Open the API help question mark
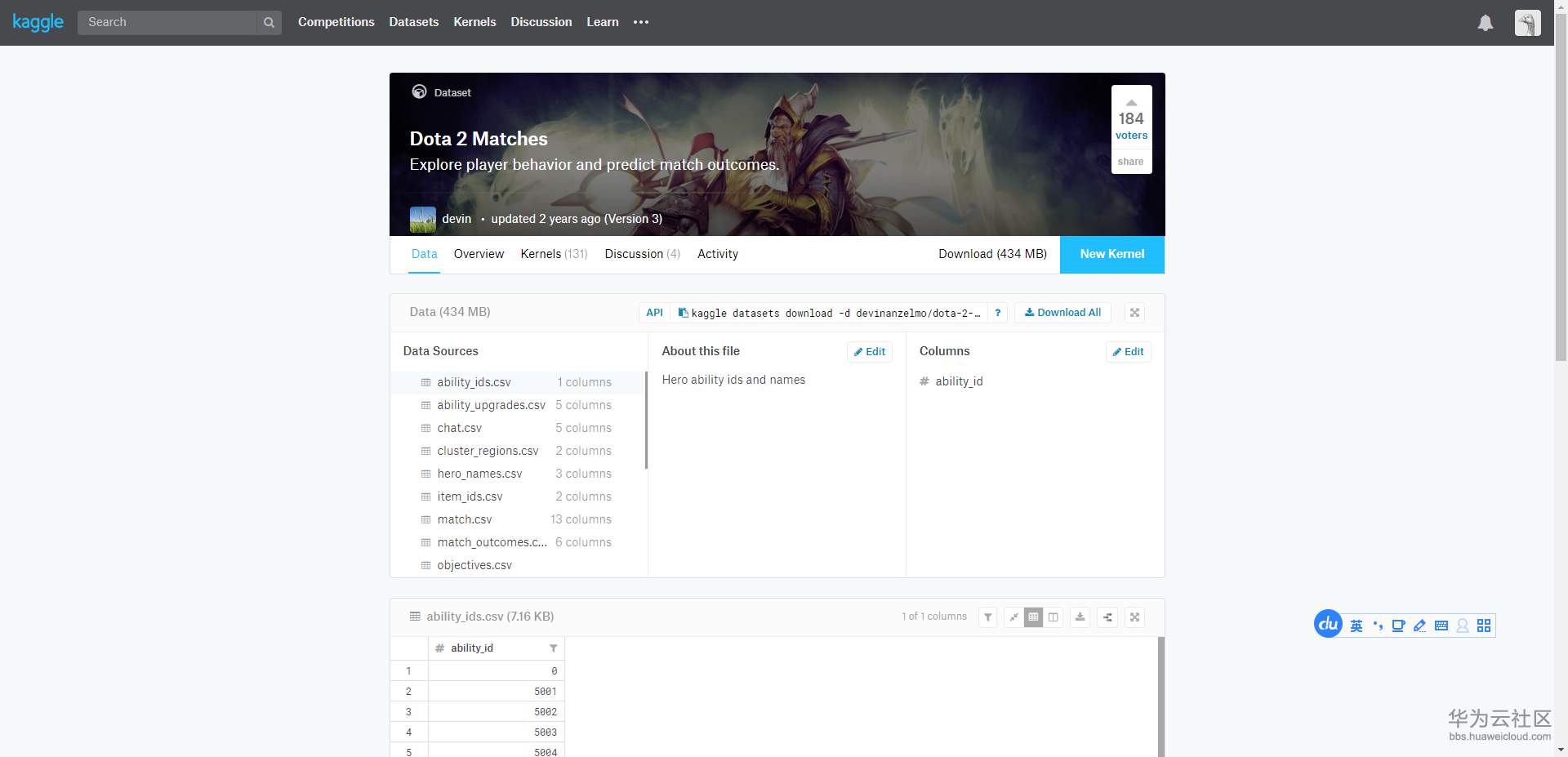This screenshot has height=757, width=1568. click(997, 313)
